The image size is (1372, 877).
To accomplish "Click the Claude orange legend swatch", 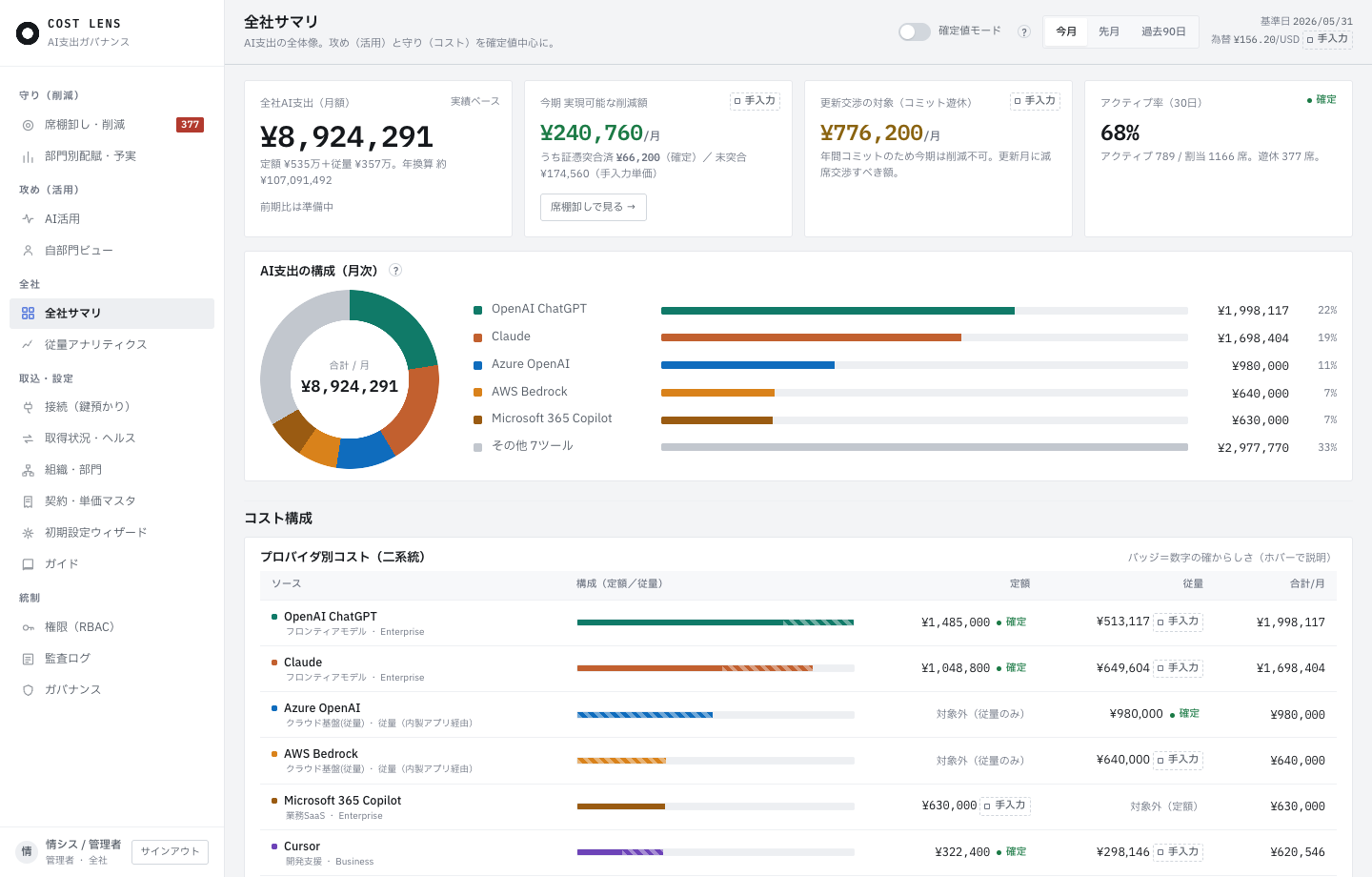I will tap(477, 337).
